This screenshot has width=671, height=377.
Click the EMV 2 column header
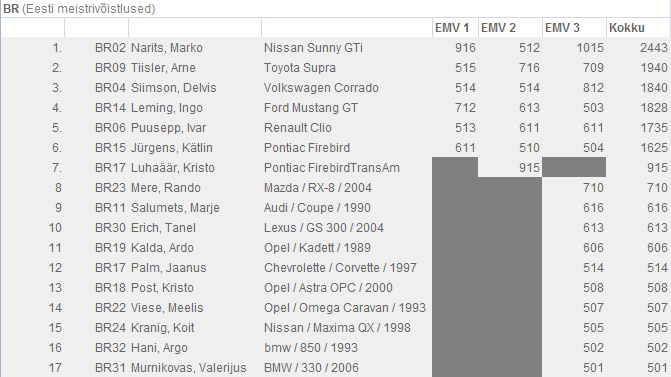point(498,28)
